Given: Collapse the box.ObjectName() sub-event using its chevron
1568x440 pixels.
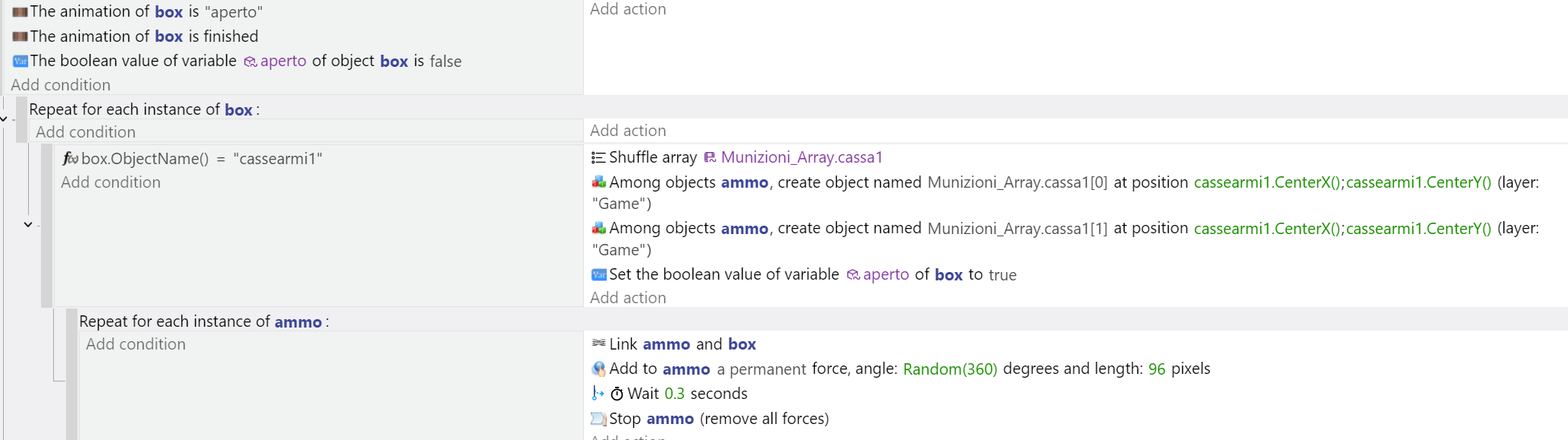Looking at the screenshot, I should 28,224.
